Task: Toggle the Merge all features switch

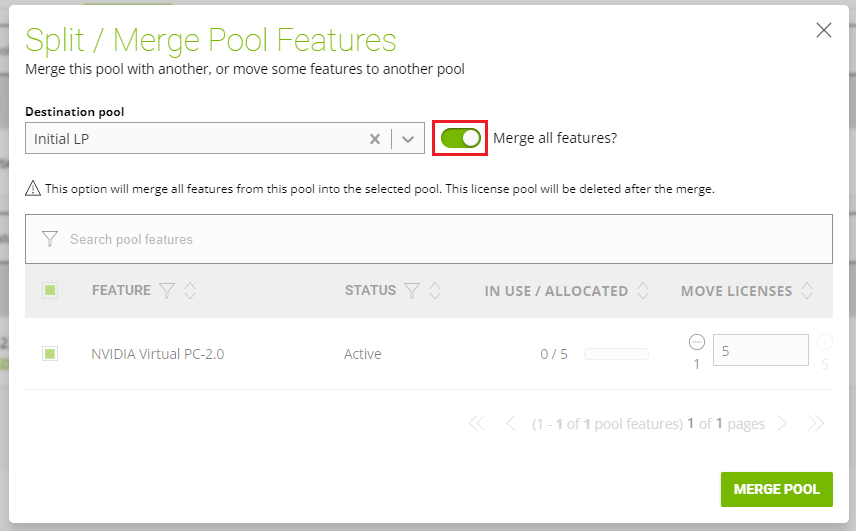Action: pyautogui.click(x=460, y=138)
